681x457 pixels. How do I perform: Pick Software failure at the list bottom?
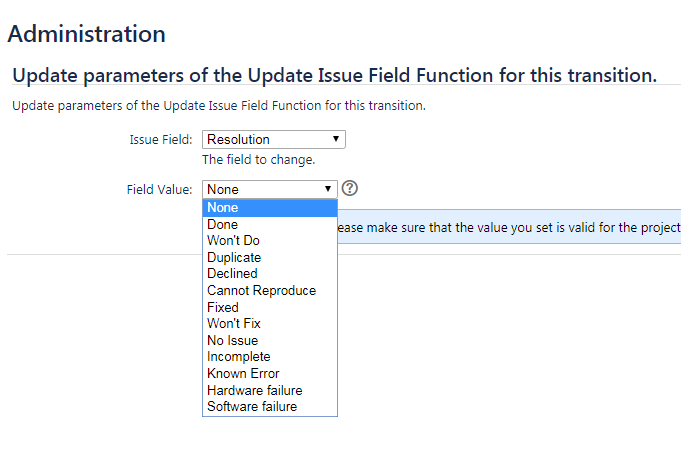tap(270, 407)
